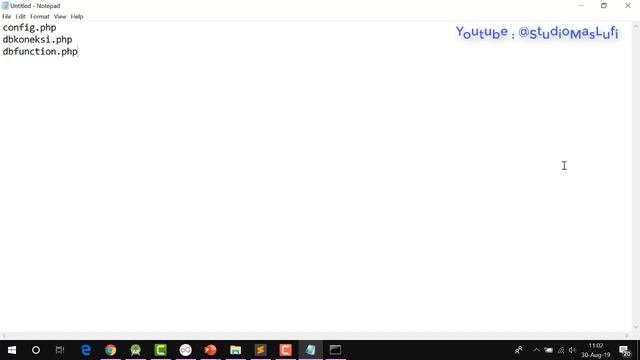Close the Notepad window
Image resolution: width=640 pixels, height=360 pixels.
[628, 6]
